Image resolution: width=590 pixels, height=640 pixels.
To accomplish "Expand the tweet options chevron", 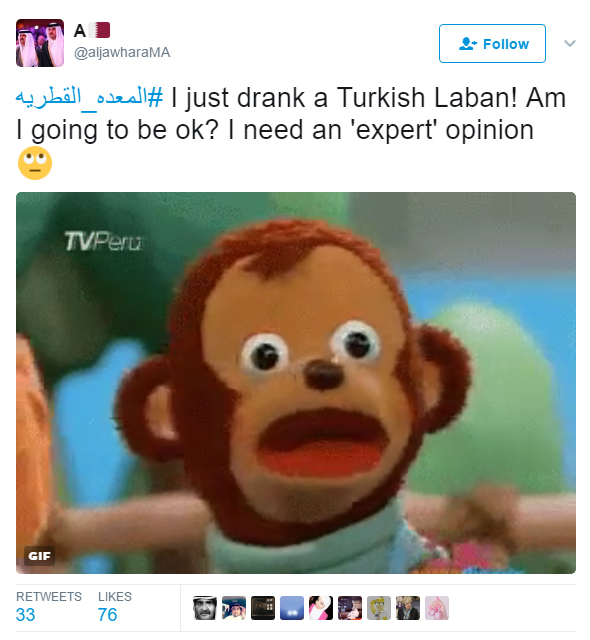I will pos(570,43).
